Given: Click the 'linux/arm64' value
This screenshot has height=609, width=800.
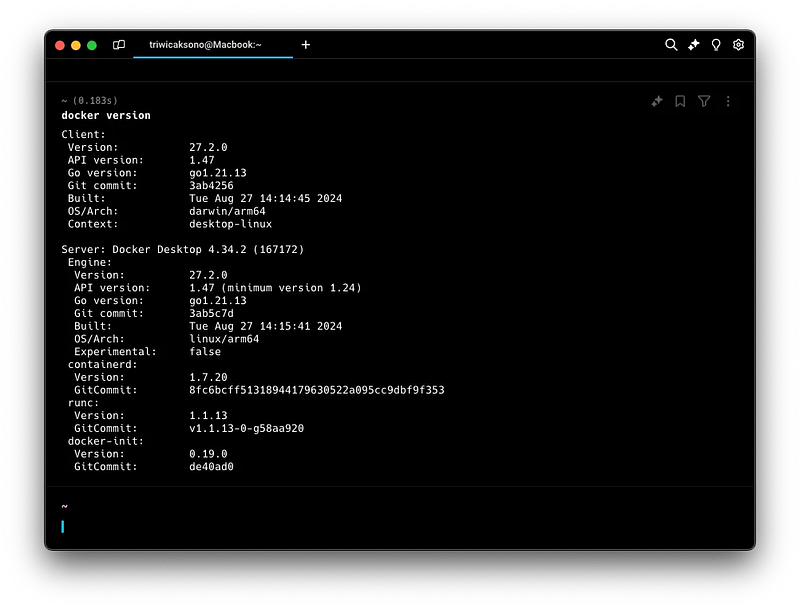Looking at the screenshot, I should click(x=224, y=339).
